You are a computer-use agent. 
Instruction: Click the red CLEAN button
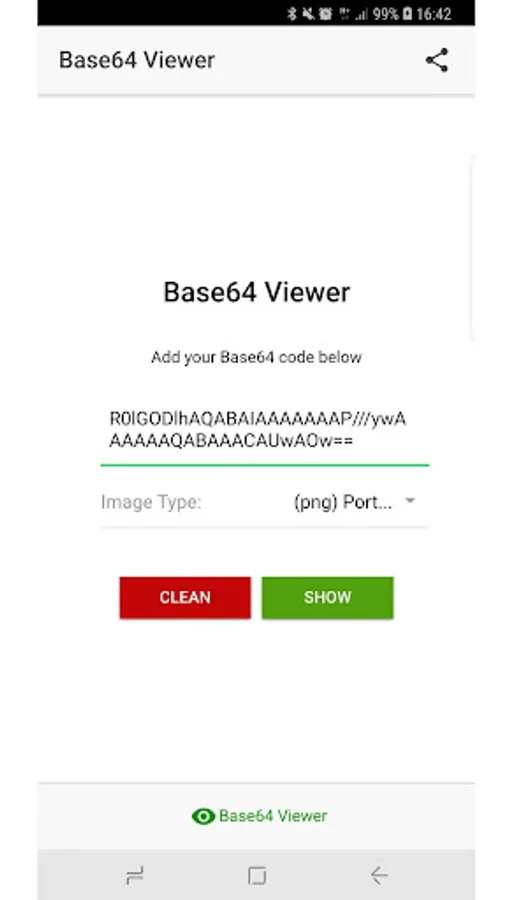point(185,598)
